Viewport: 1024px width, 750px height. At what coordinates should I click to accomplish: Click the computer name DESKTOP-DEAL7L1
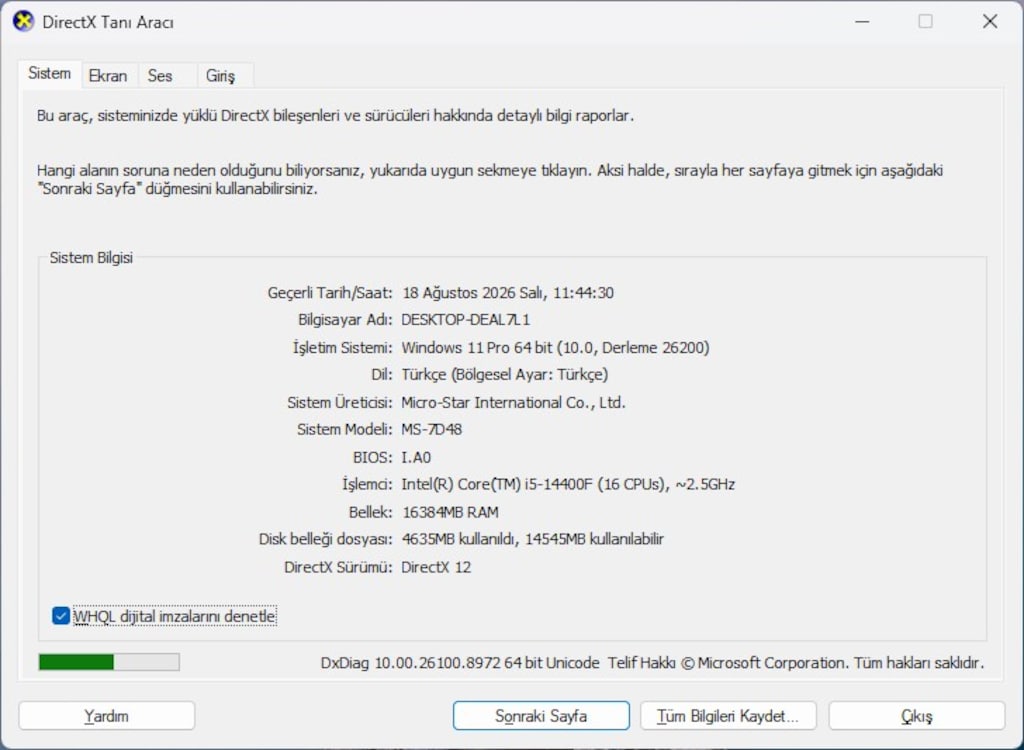(x=466, y=320)
